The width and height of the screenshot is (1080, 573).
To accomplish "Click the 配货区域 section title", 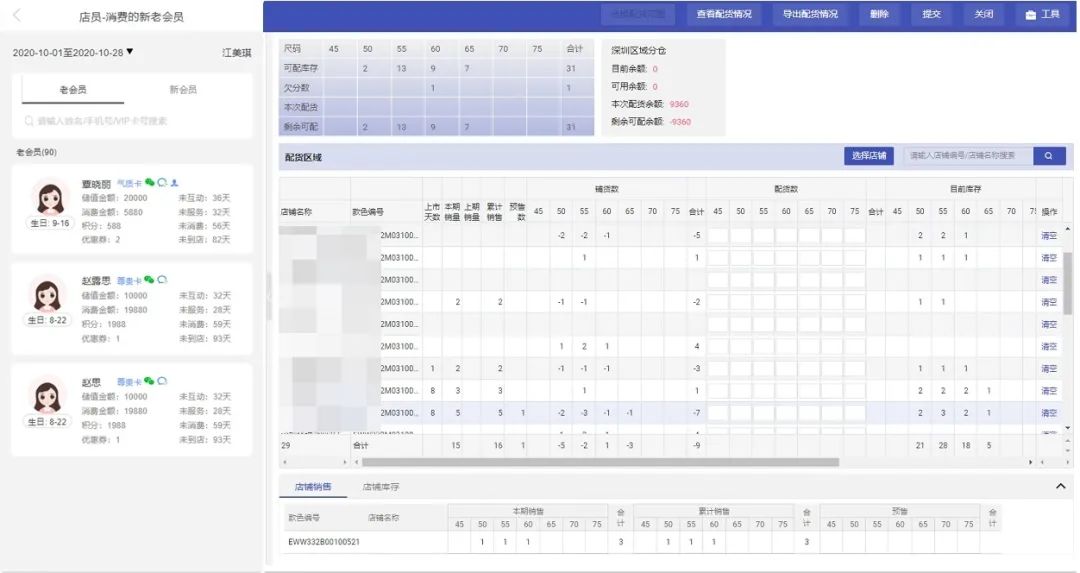I will [303, 158].
